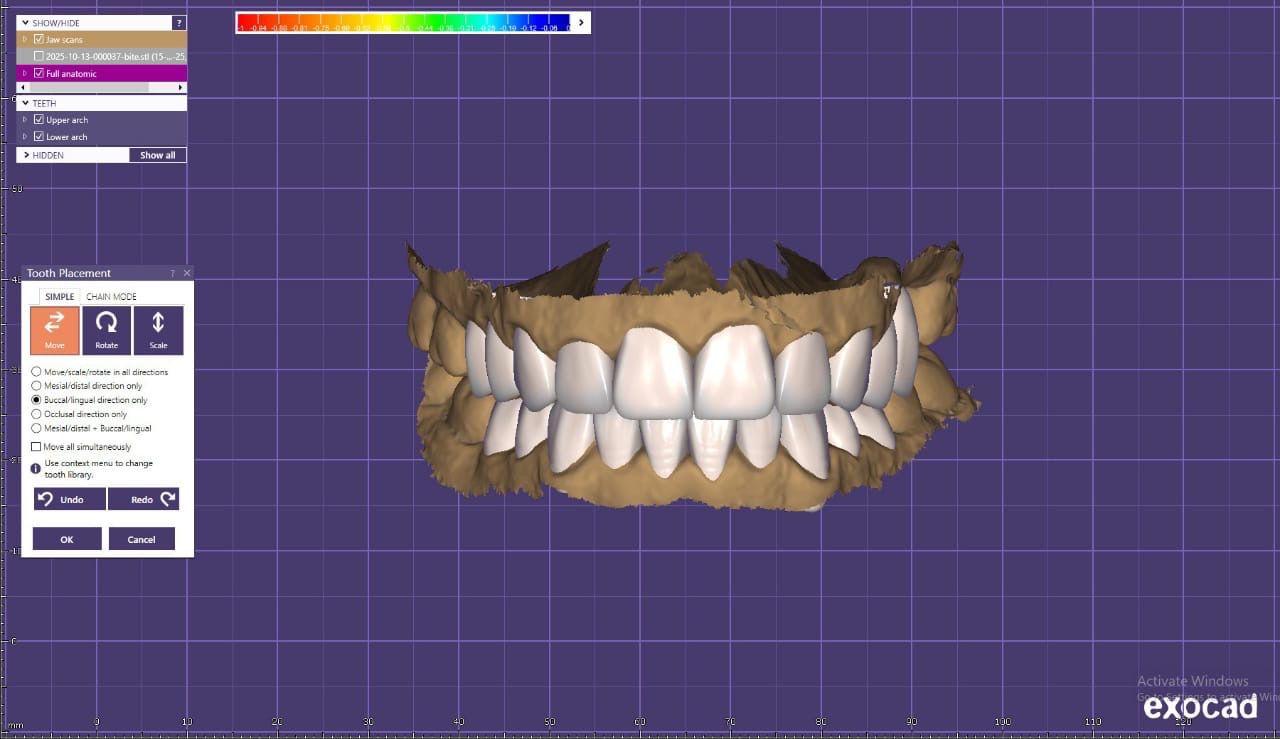Check Move all simultaneously
The height and width of the screenshot is (739, 1280).
[x=37, y=447]
